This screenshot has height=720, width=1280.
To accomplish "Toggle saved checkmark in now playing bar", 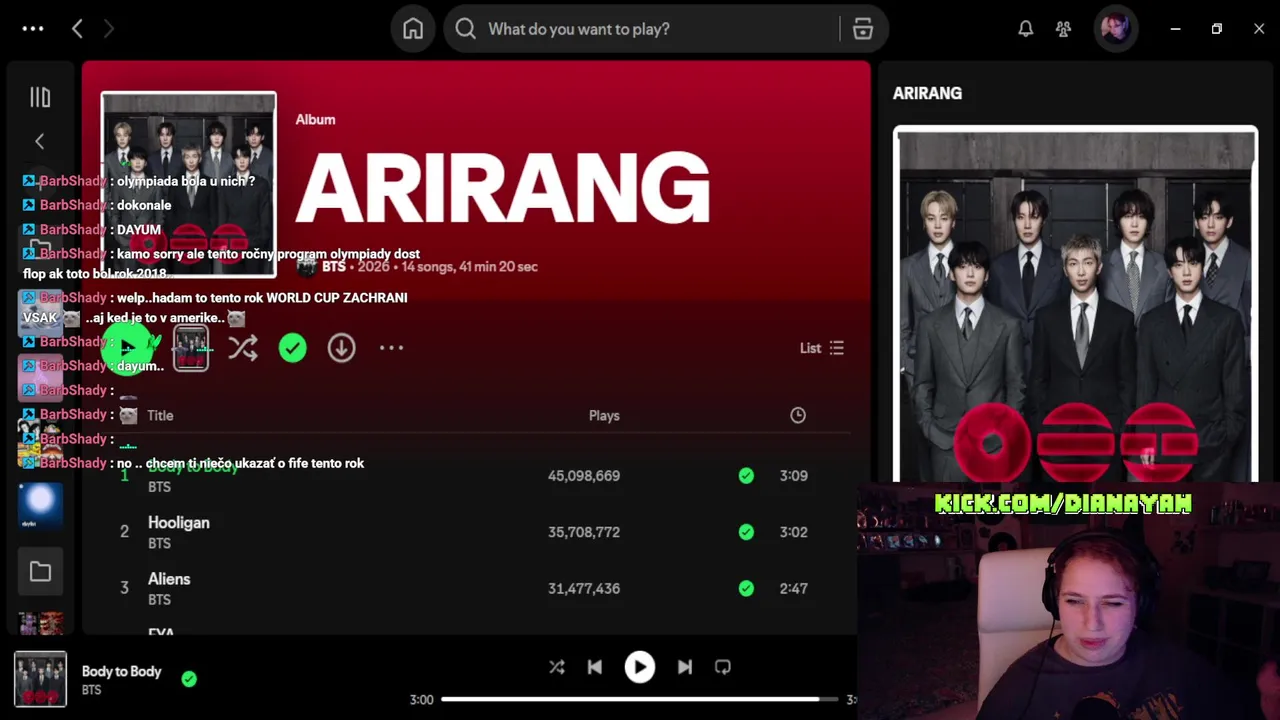I will (189, 679).
